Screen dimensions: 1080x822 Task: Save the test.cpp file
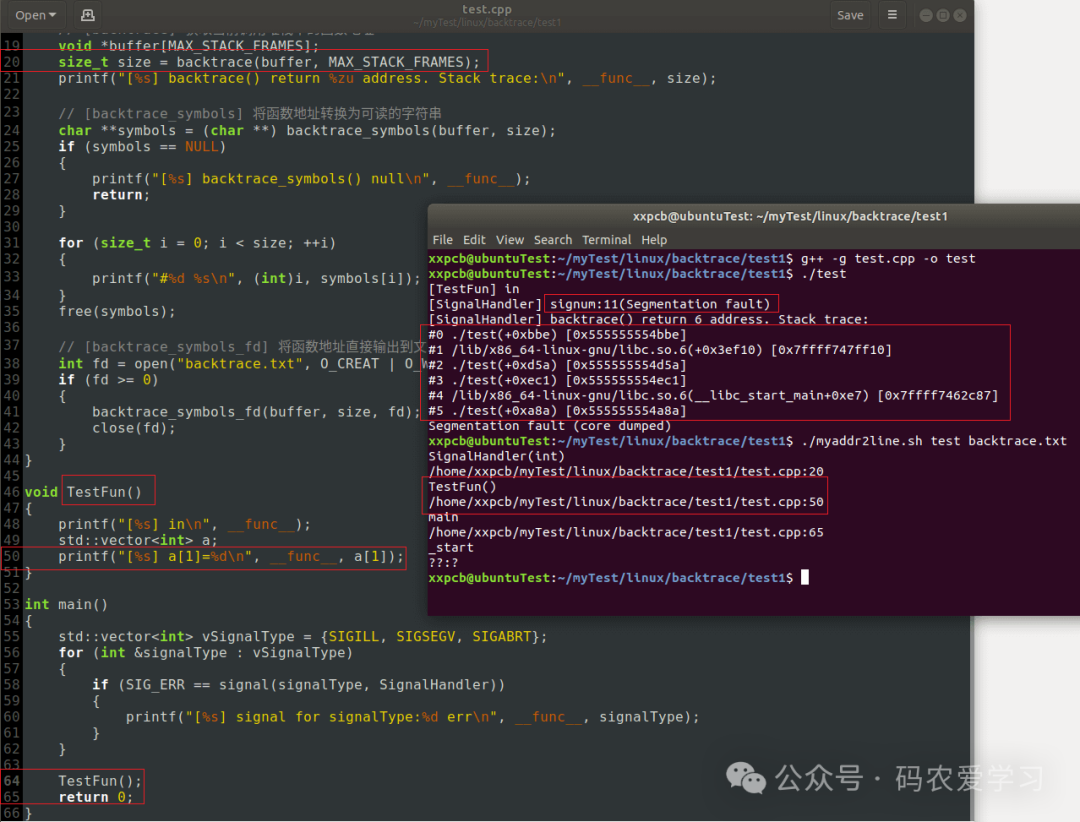click(850, 15)
